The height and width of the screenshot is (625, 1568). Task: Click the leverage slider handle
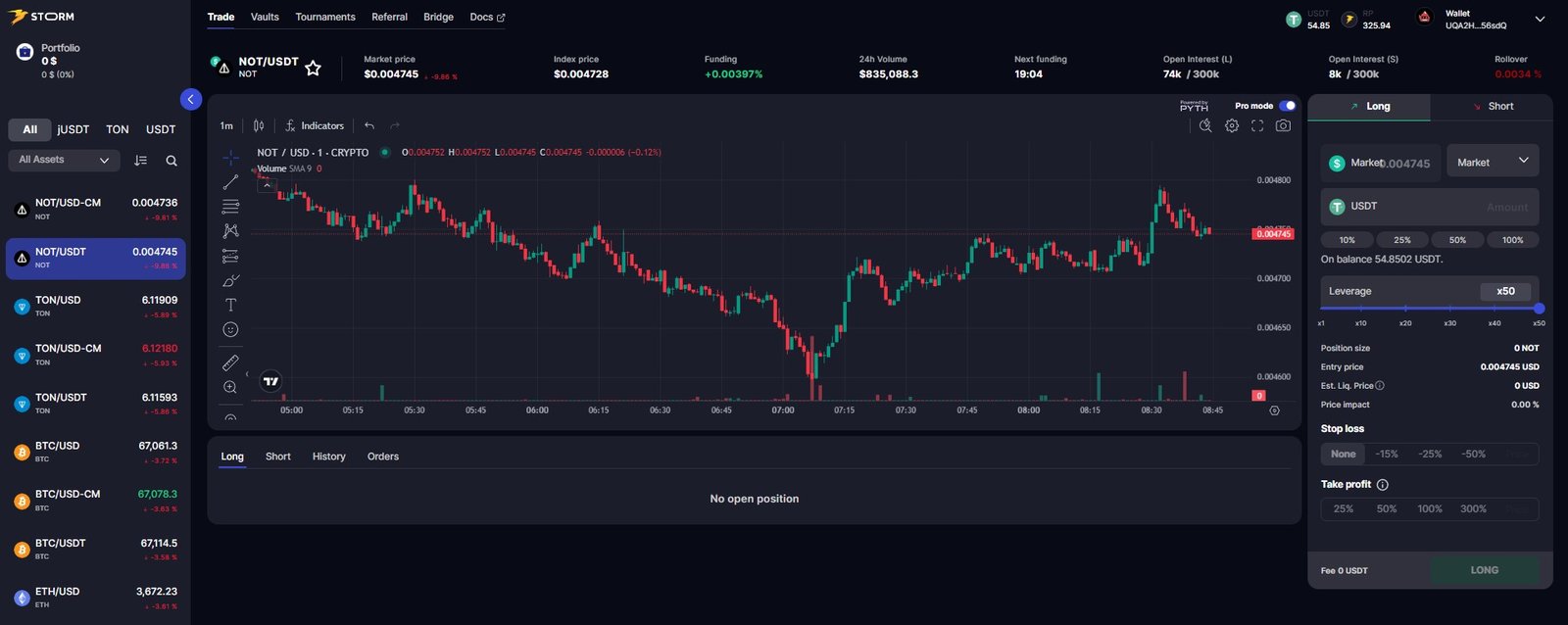[1539, 309]
